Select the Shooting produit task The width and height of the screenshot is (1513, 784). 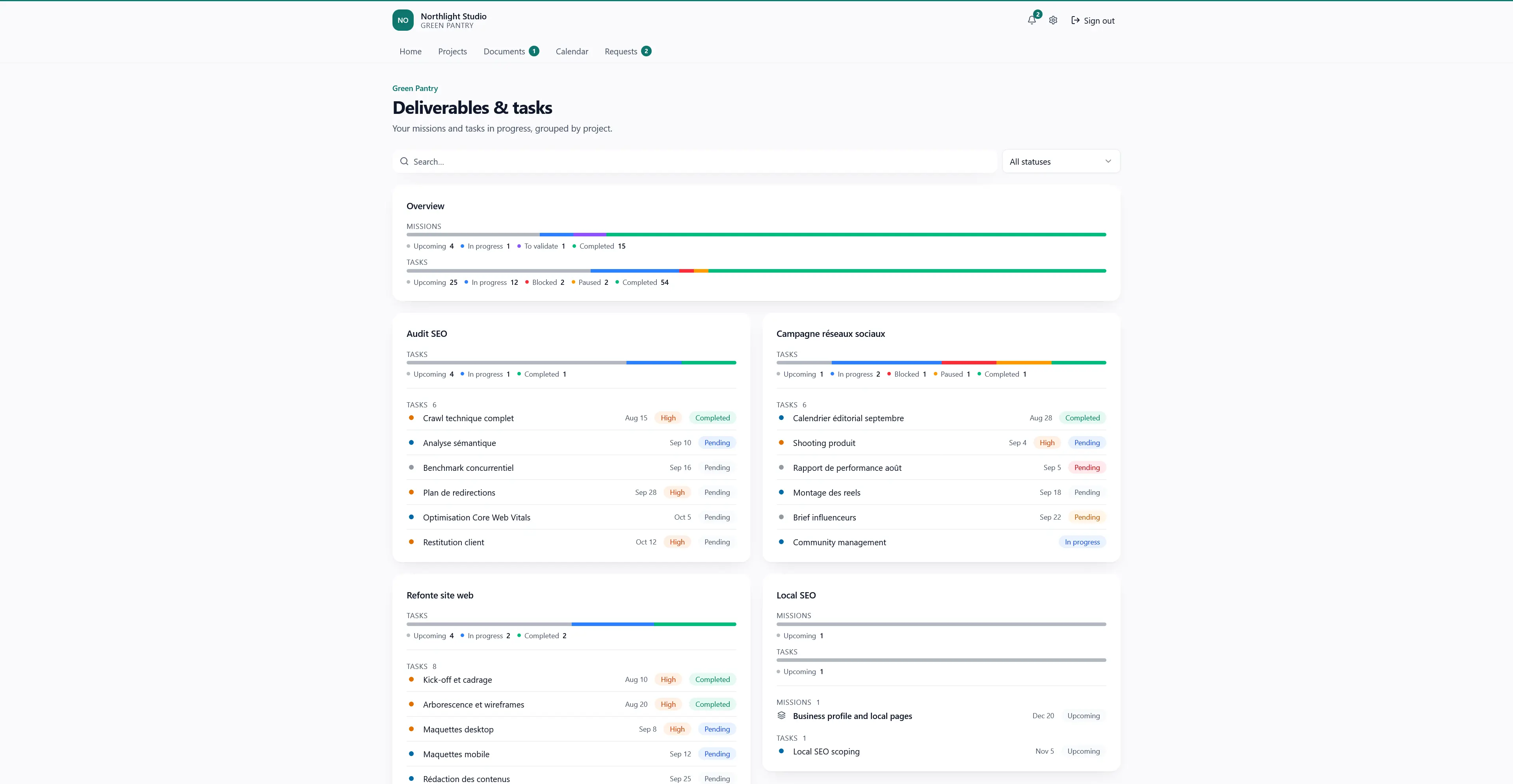941,443
